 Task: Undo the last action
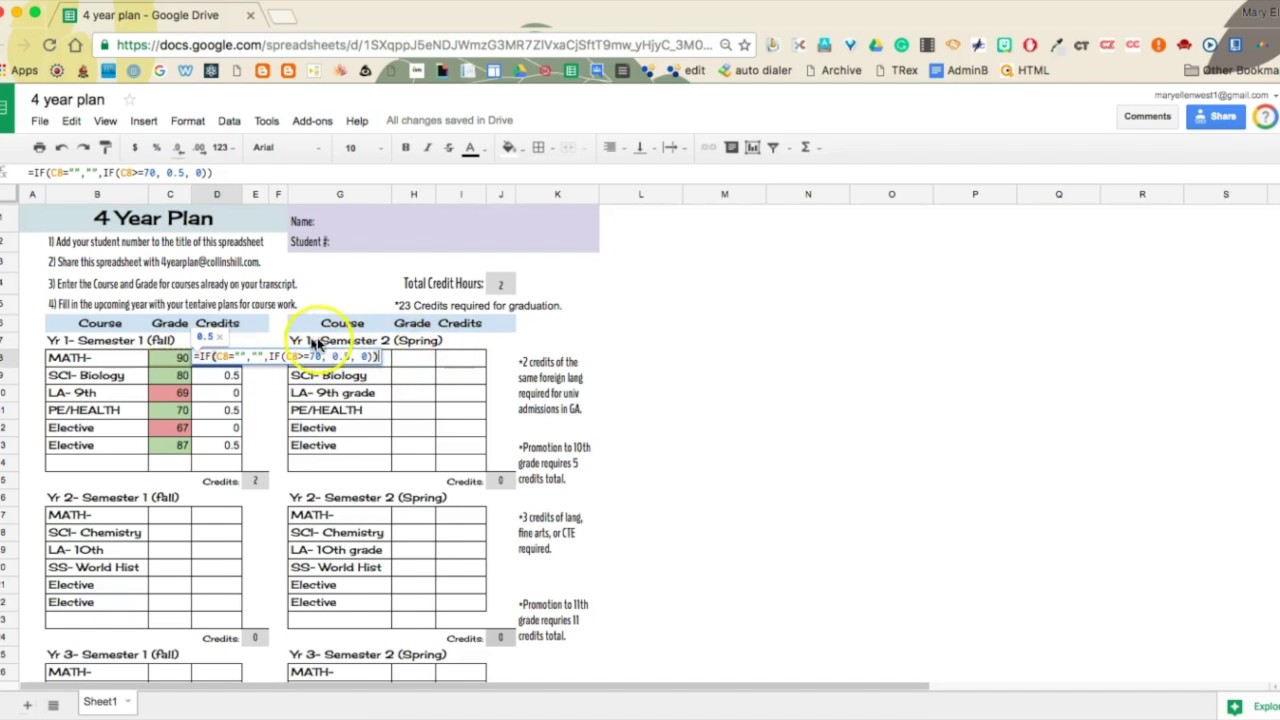tap(61, 148)
